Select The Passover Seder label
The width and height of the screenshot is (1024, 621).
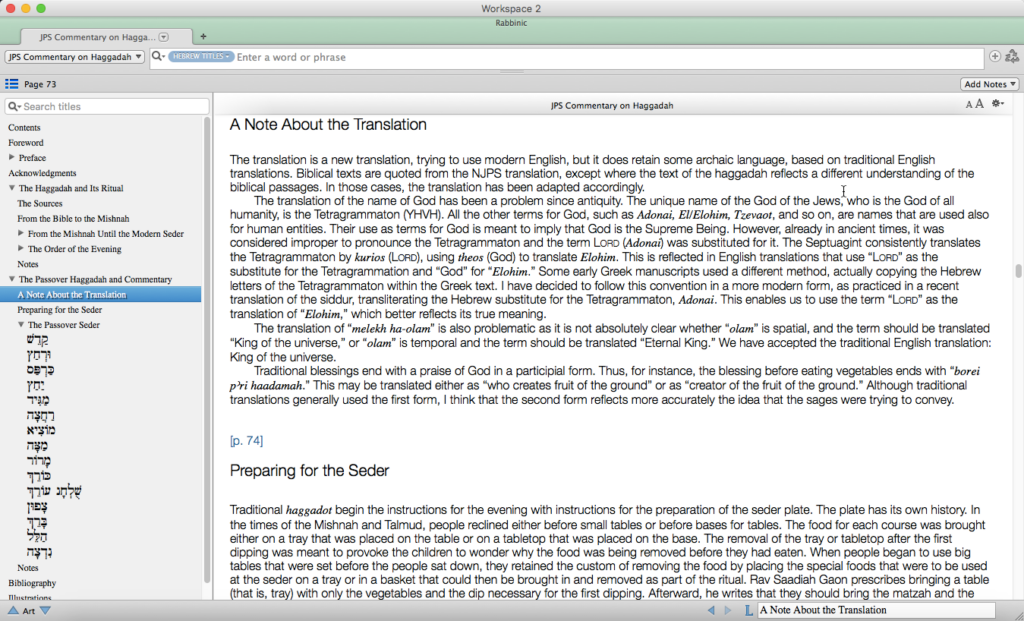click(x=63, y=325)
